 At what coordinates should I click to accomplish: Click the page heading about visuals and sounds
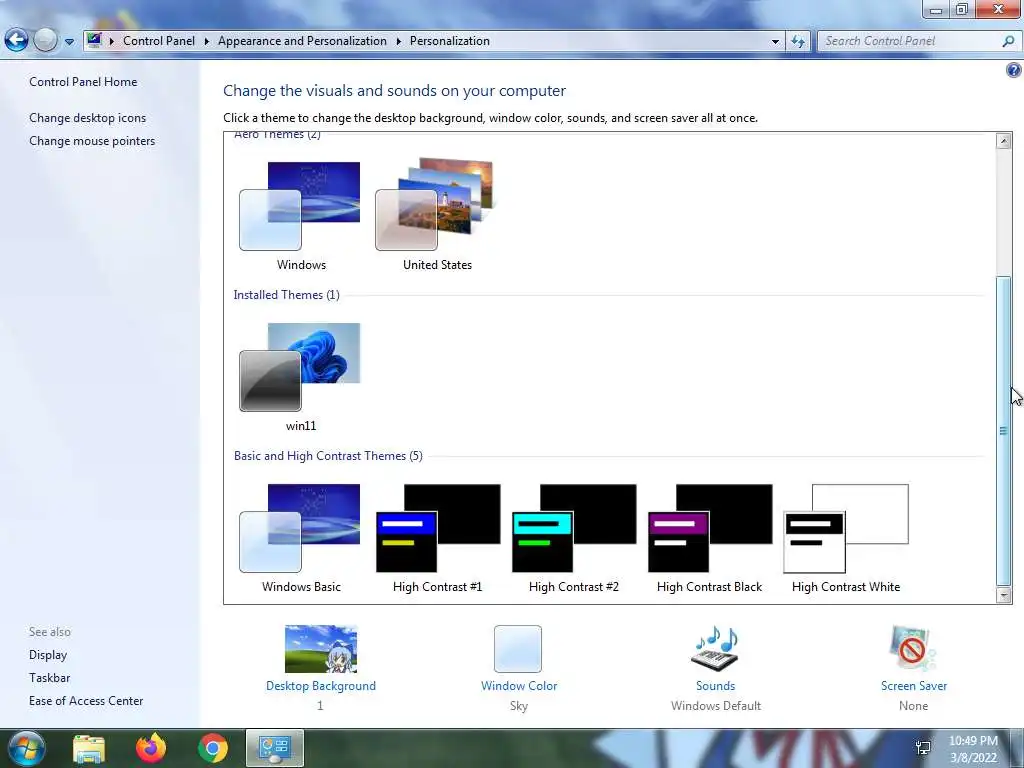click(x=394, y=91)
